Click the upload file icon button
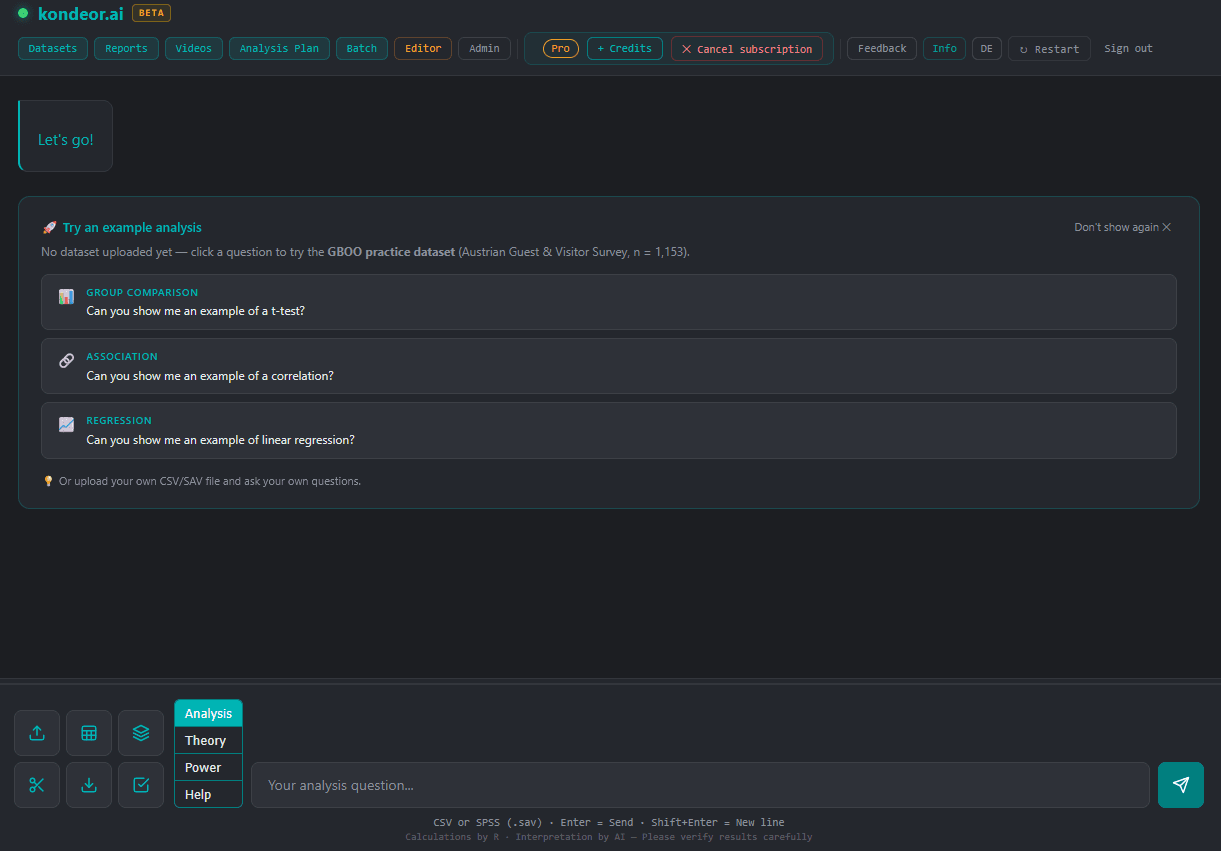1221x851 pixels. [x=37, y=733]
